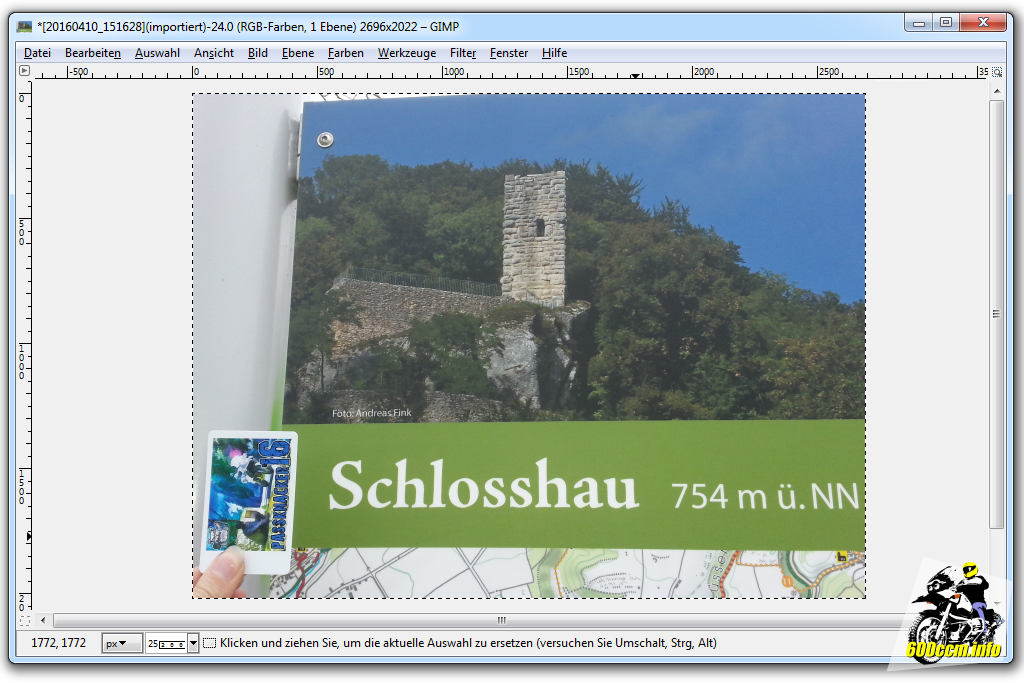Open the Hilfe menu
This screenshot has width=1024, height=683.
(554, 53)
